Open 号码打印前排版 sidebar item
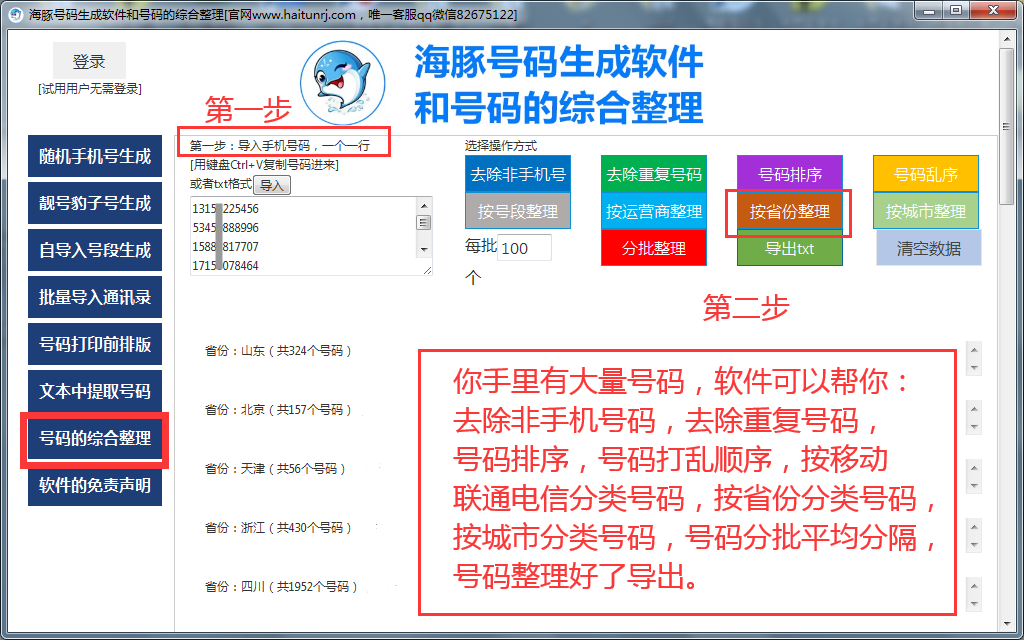Screen dimensions: 1024x640 point(95,345)
